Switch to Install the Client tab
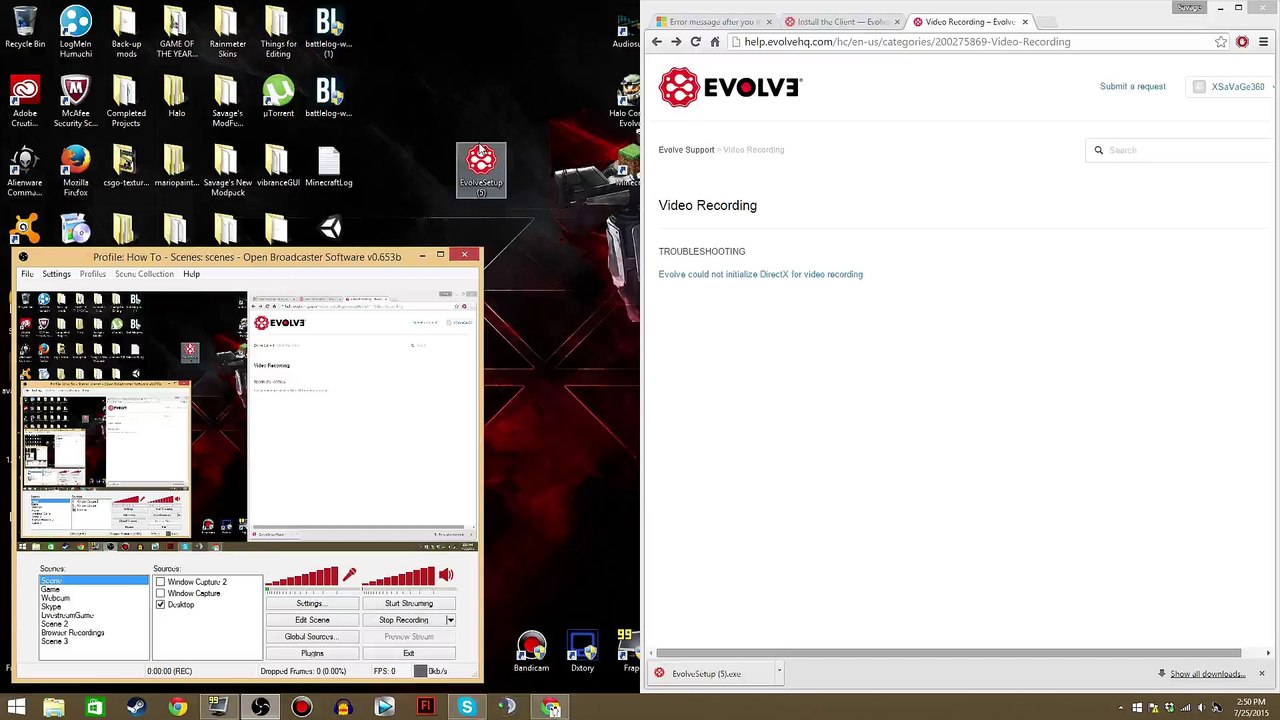The height and width of the screenshot is (720, 1280). tap(843, 22)
